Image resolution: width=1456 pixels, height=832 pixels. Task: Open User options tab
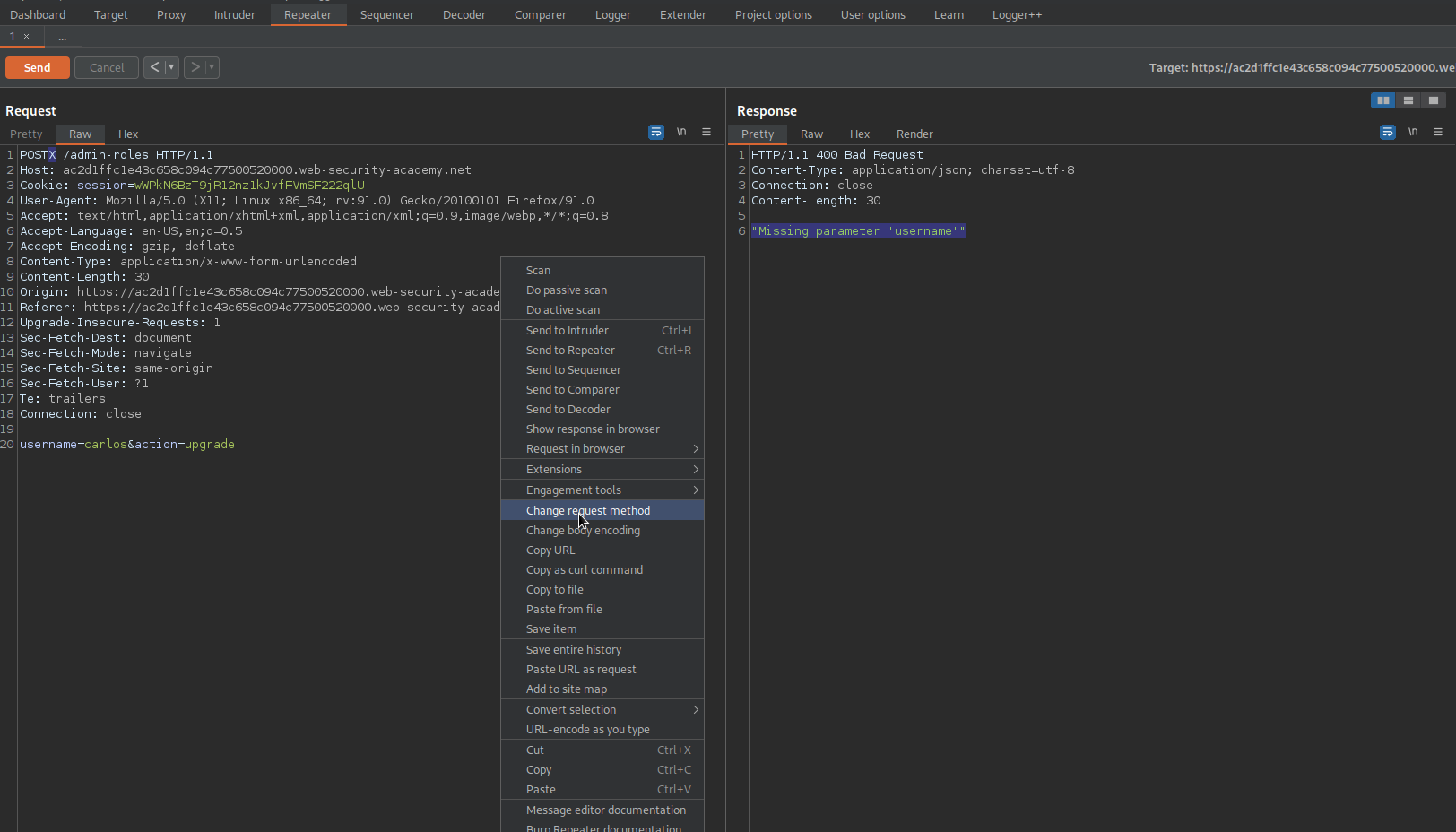[873, 14]
